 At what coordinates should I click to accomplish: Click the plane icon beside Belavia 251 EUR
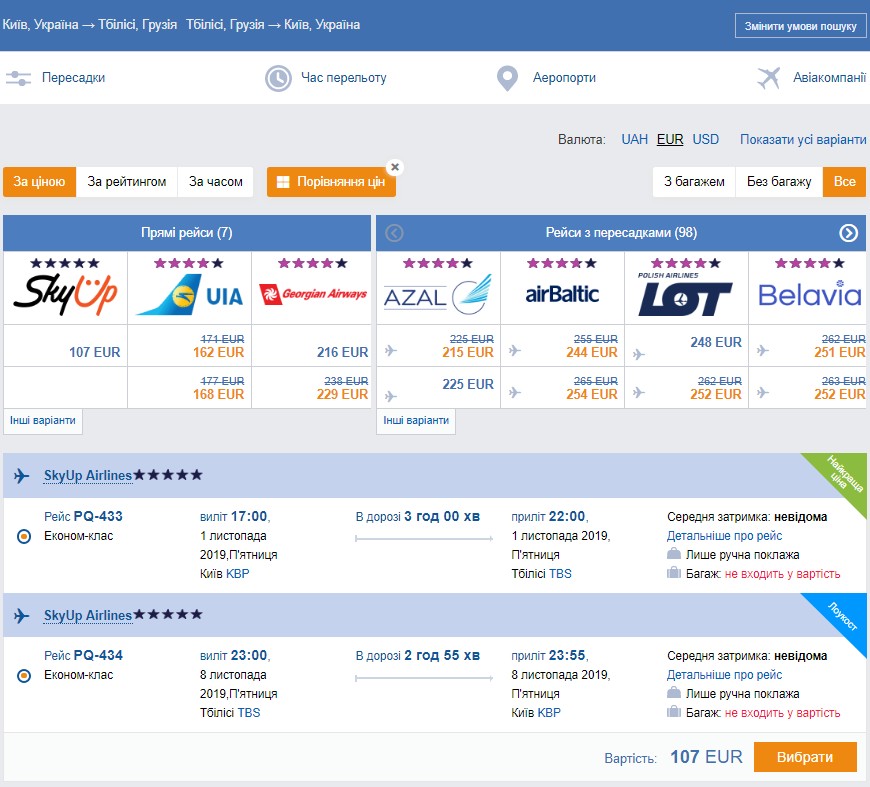click(x=763, y=351)
